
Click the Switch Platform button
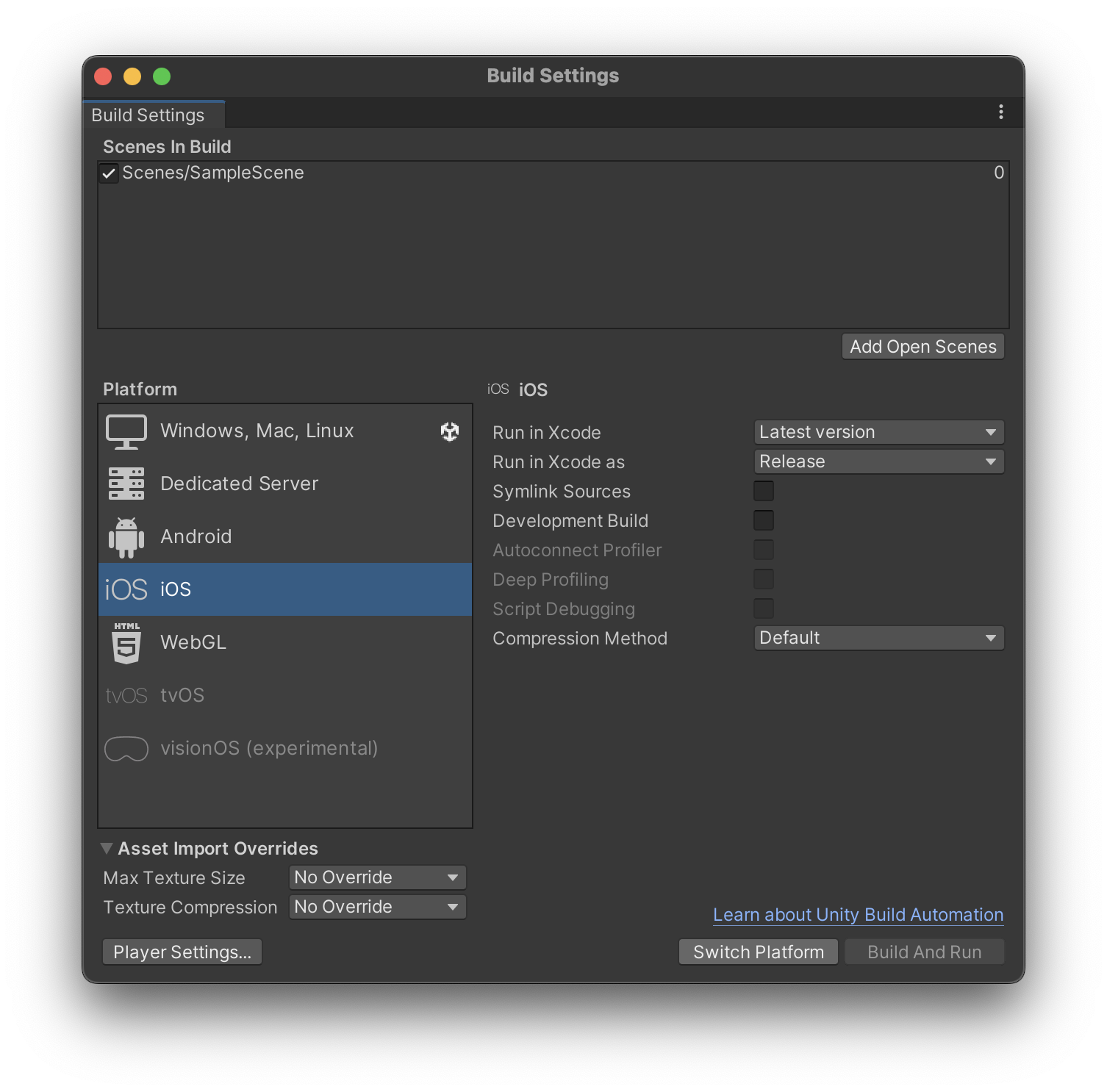pyautogui.click(x=759, y=952)
